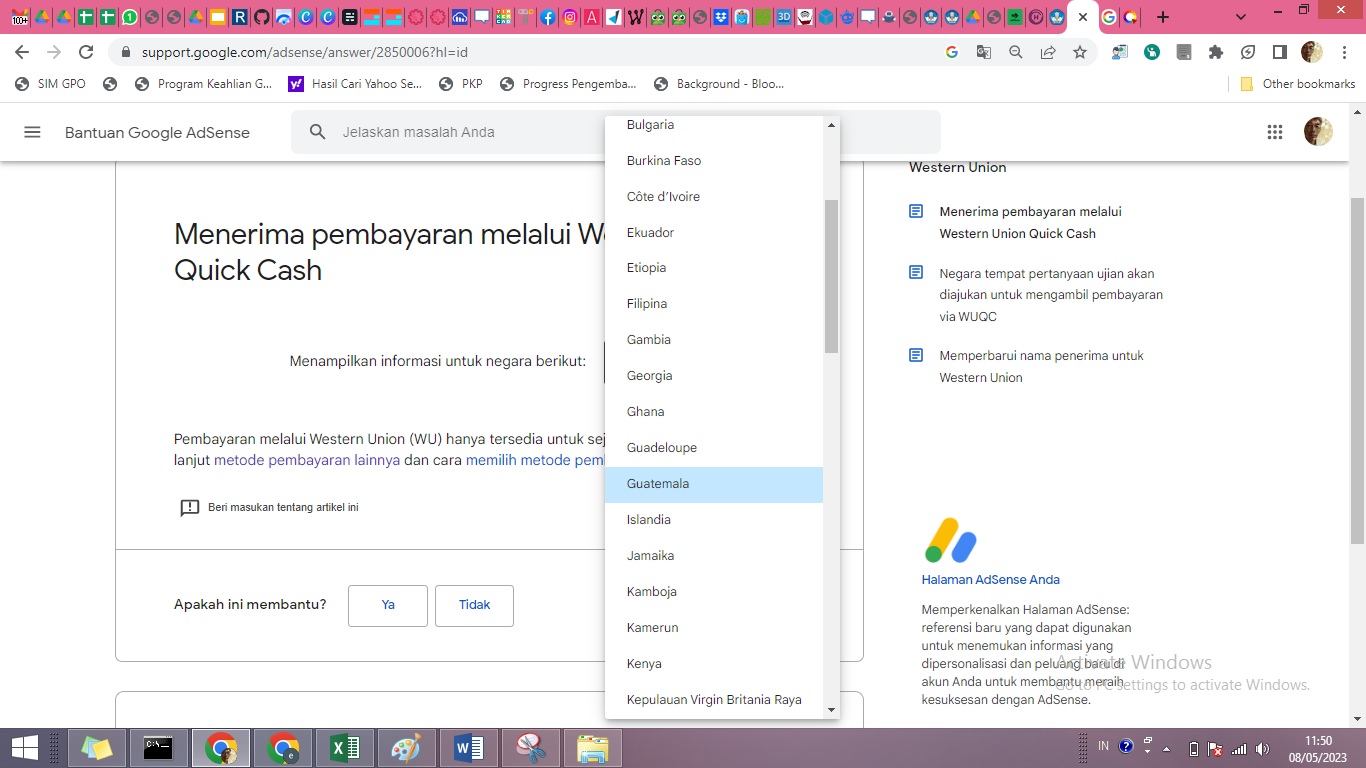1366x768 pixels.
Task: Open the Windows Start button
Action: pyautogui.click(x=24, y=748)
